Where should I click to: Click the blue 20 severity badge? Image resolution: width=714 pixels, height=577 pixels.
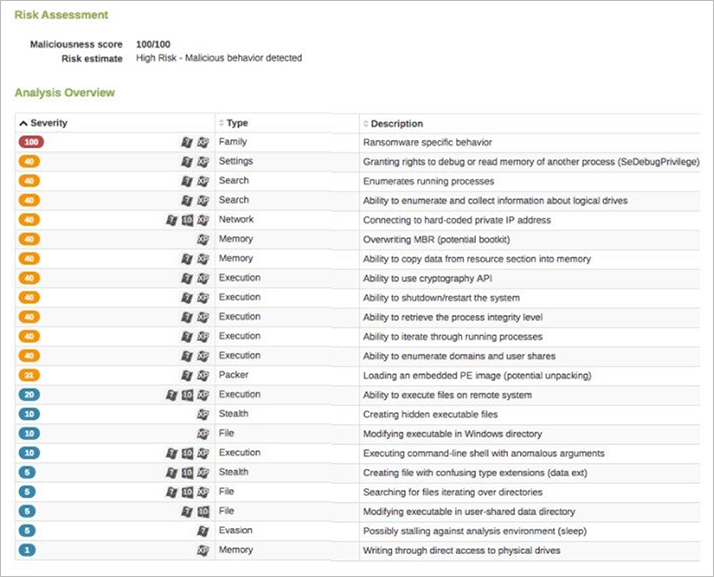[29, 395]
